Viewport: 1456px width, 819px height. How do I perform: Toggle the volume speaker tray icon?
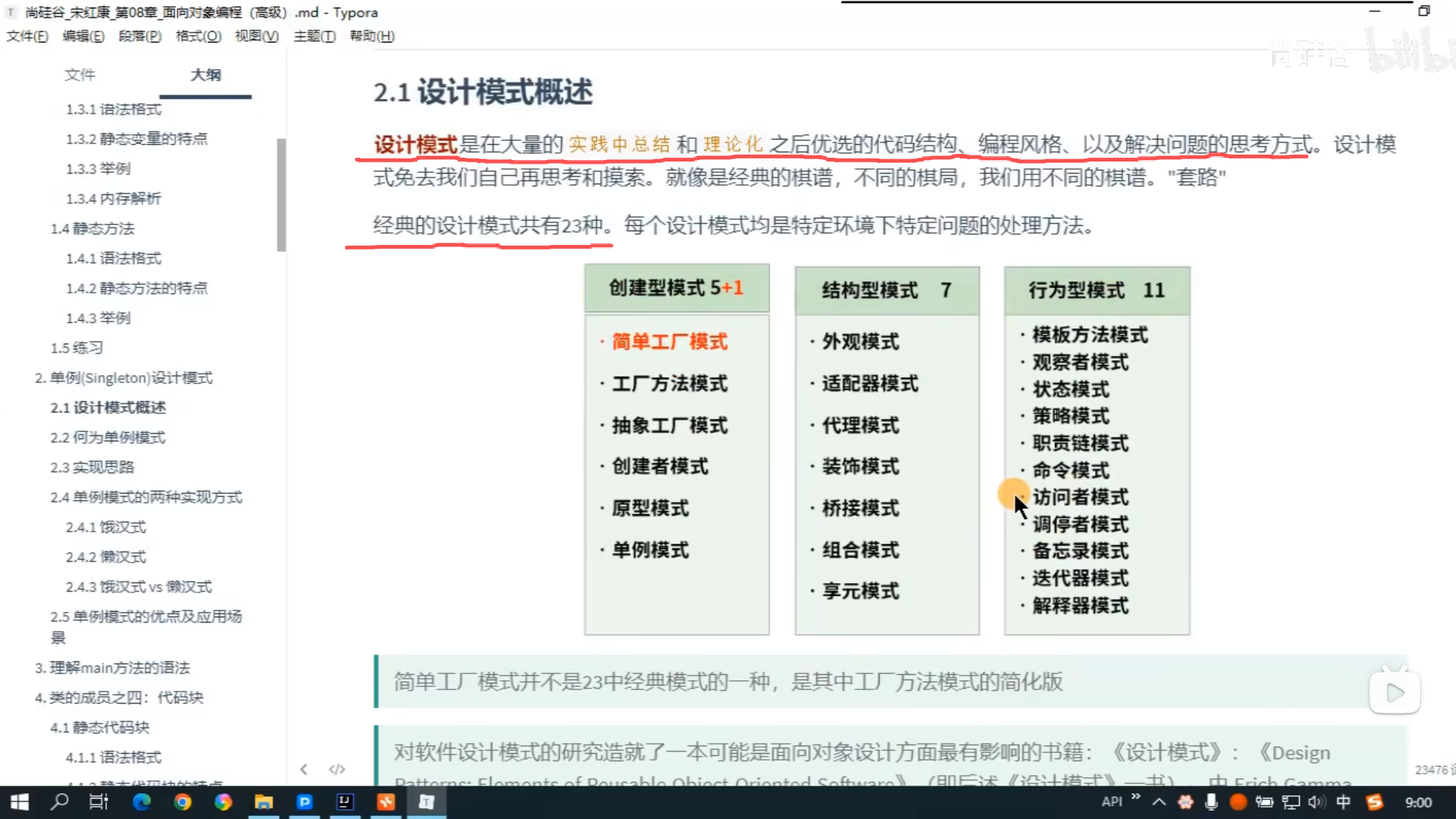click(x=1316, y=802)
